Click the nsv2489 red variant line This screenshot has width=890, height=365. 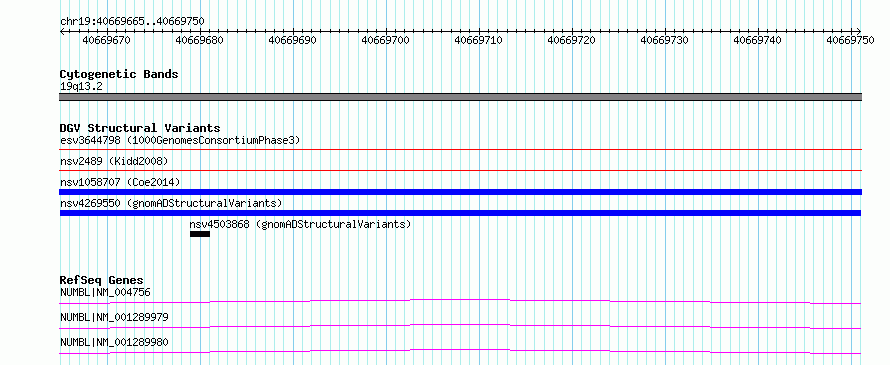tap(460, 171)
